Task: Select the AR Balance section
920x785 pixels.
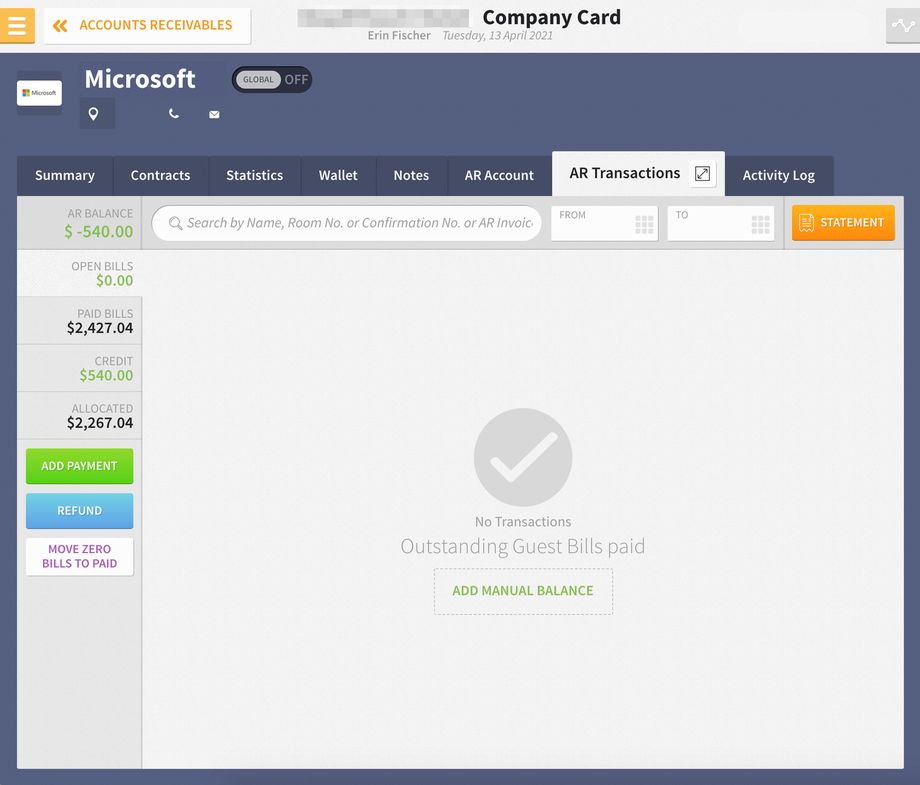Action: pyautogui.click(x=79, y=224)
